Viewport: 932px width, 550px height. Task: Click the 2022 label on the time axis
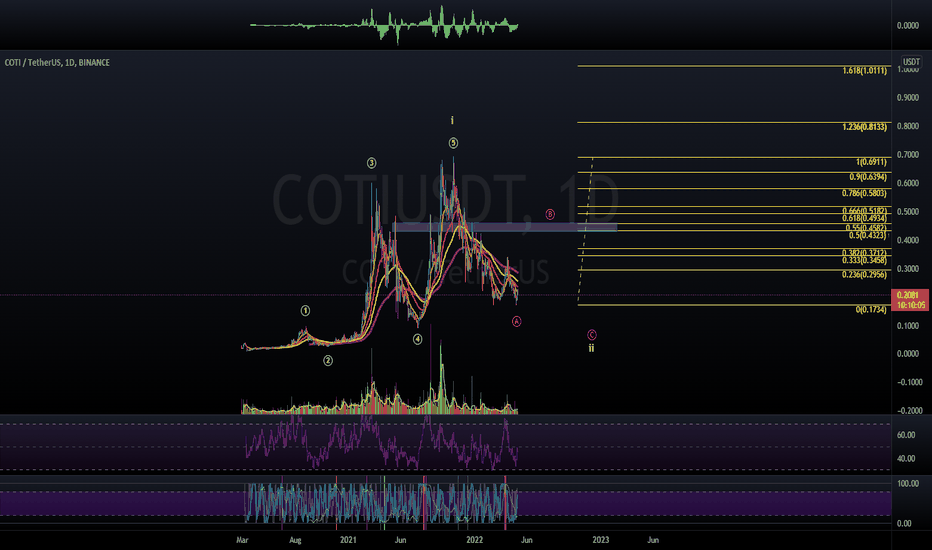pos(474,540)
